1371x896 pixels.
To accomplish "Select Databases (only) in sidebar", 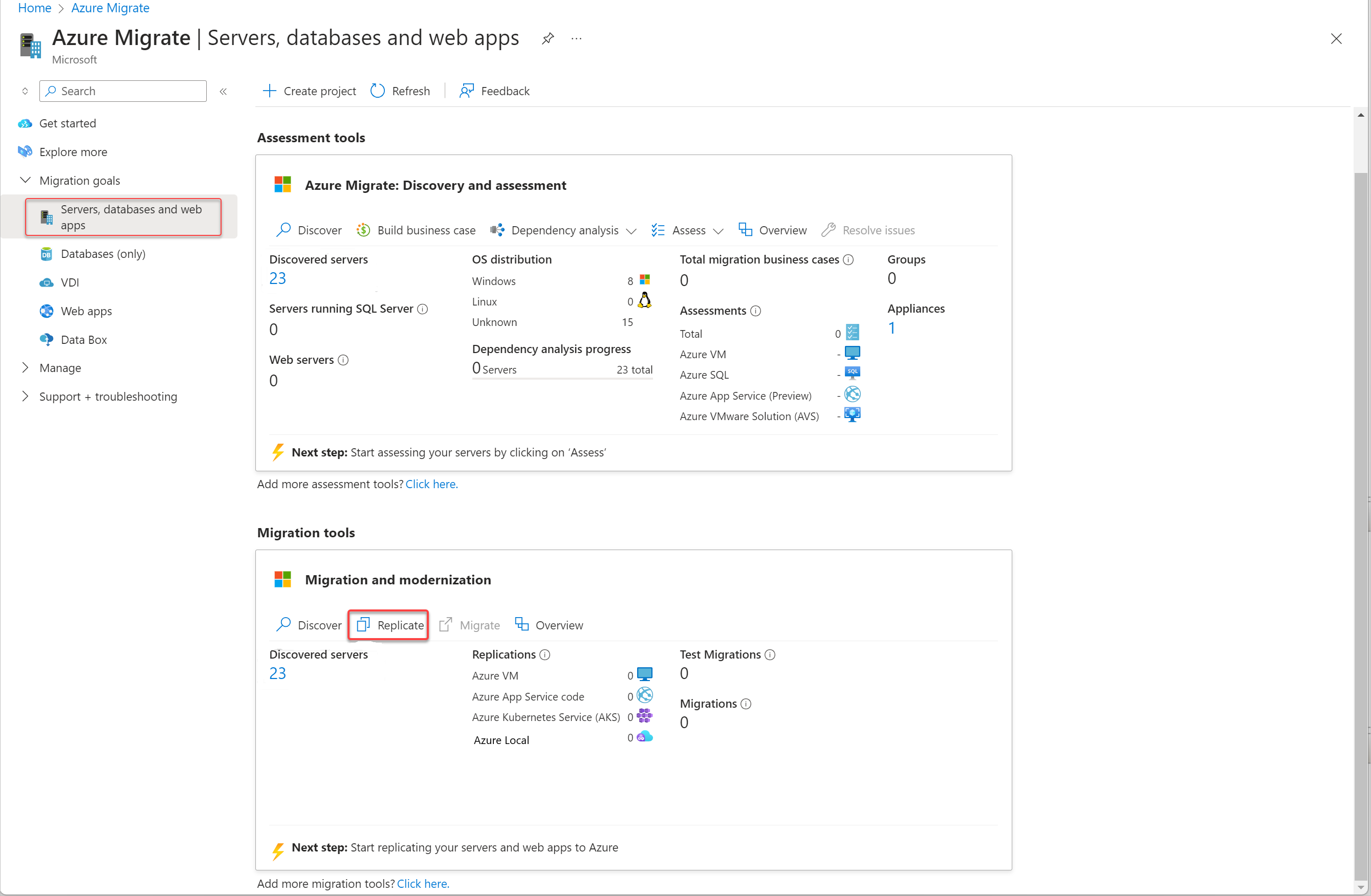I will pyautogui.click(x=102, y=254).
